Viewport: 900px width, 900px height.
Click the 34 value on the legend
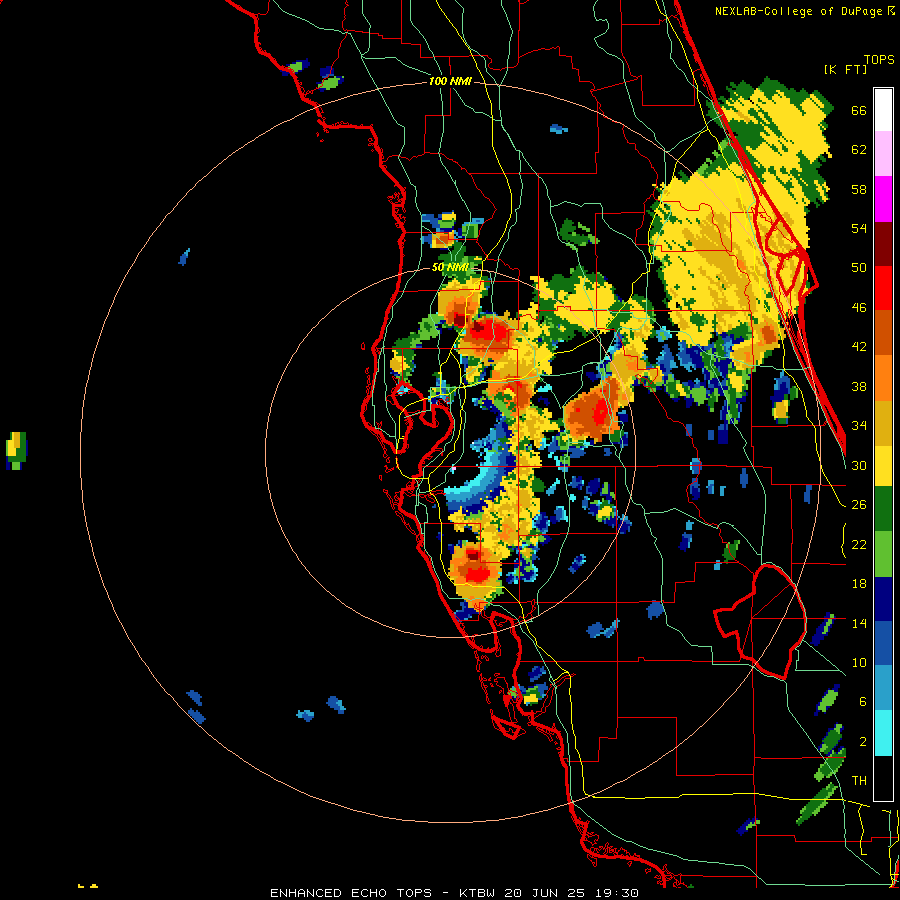(x=859, y=426)
